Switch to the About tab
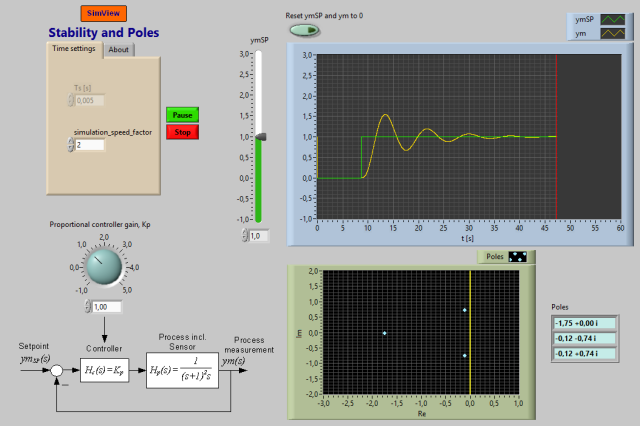The image size is (640, 426). pos(118,49)
